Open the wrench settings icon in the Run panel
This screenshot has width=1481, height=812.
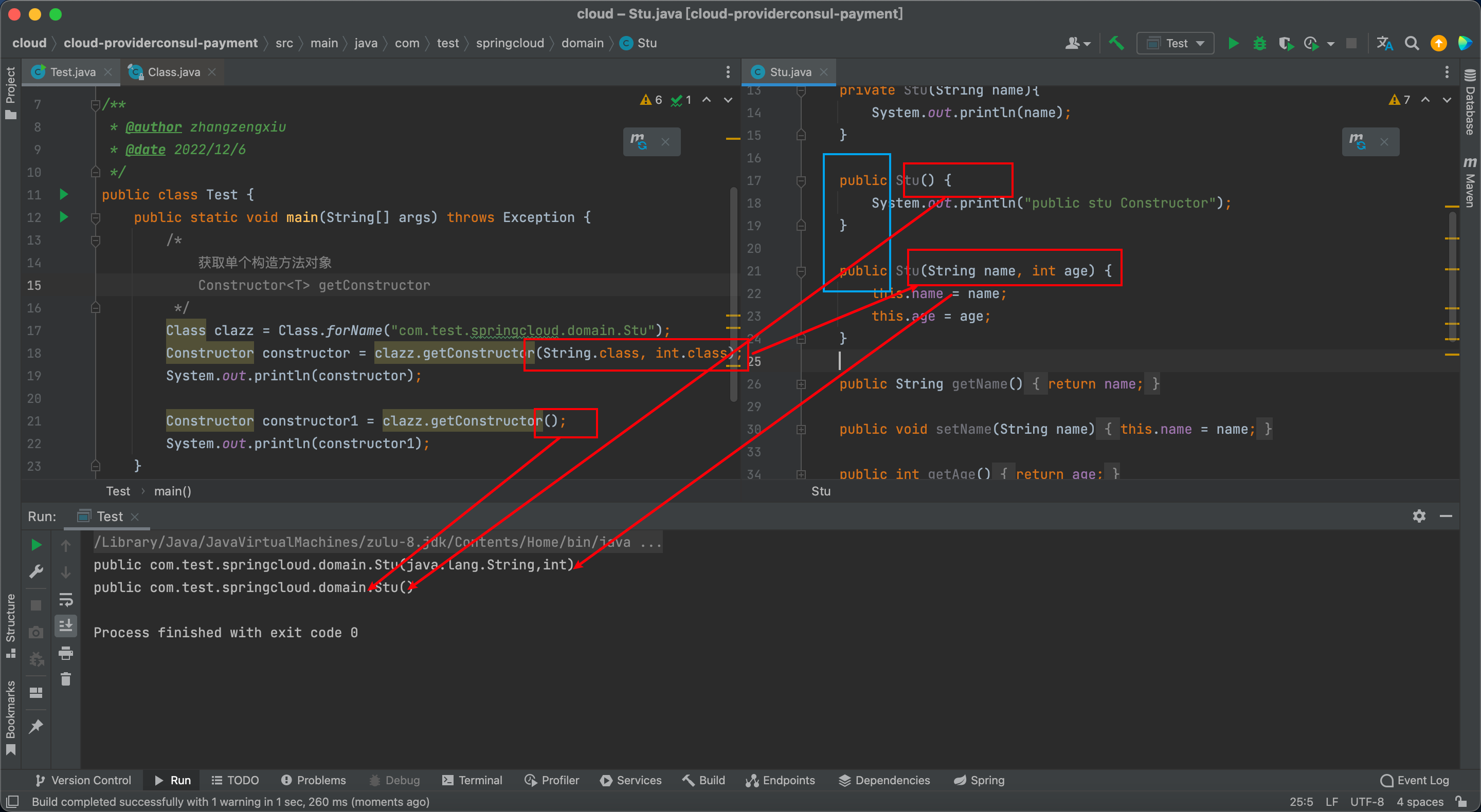tap(35, 572)
